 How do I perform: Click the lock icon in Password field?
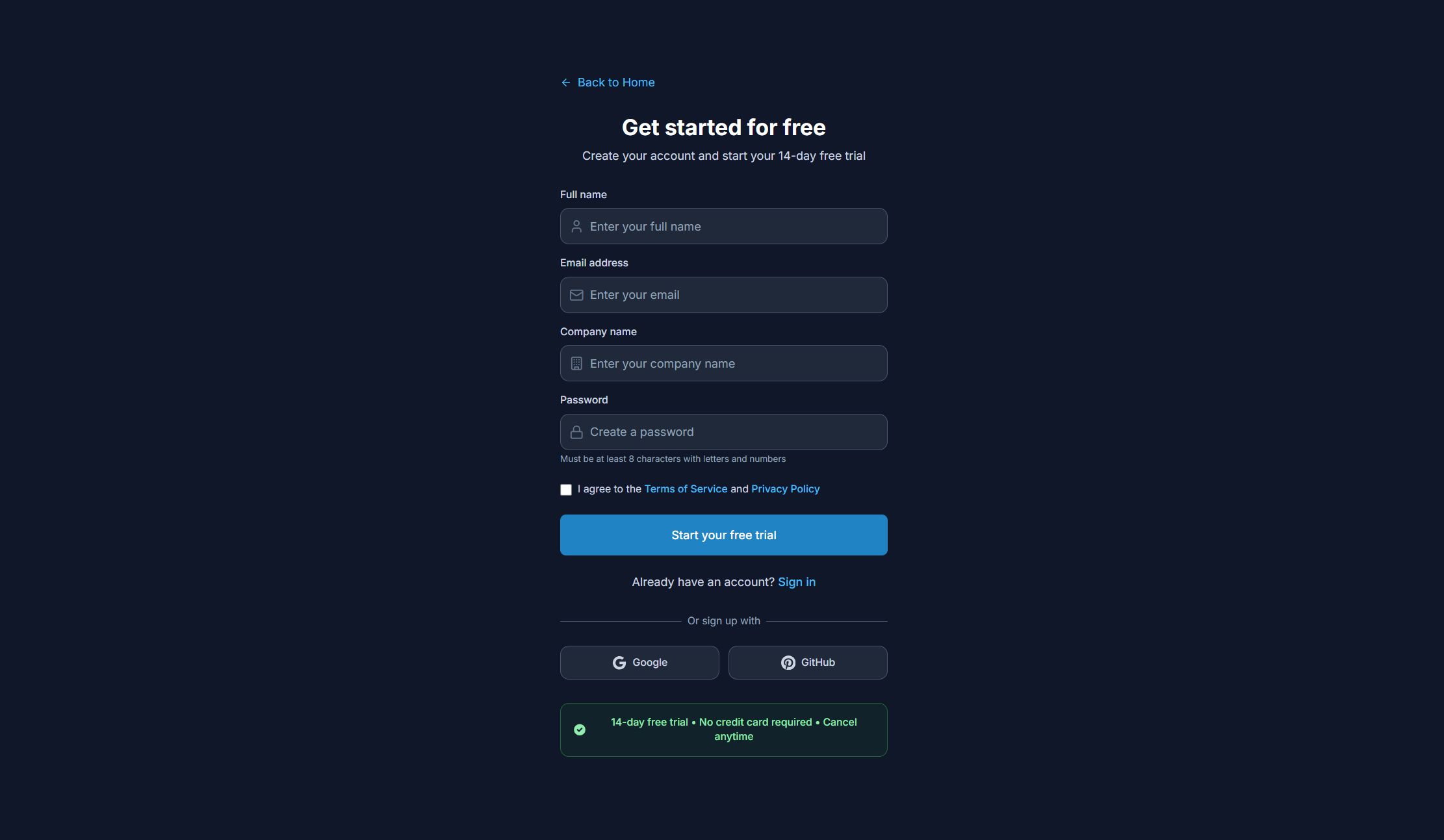[576, 432]
